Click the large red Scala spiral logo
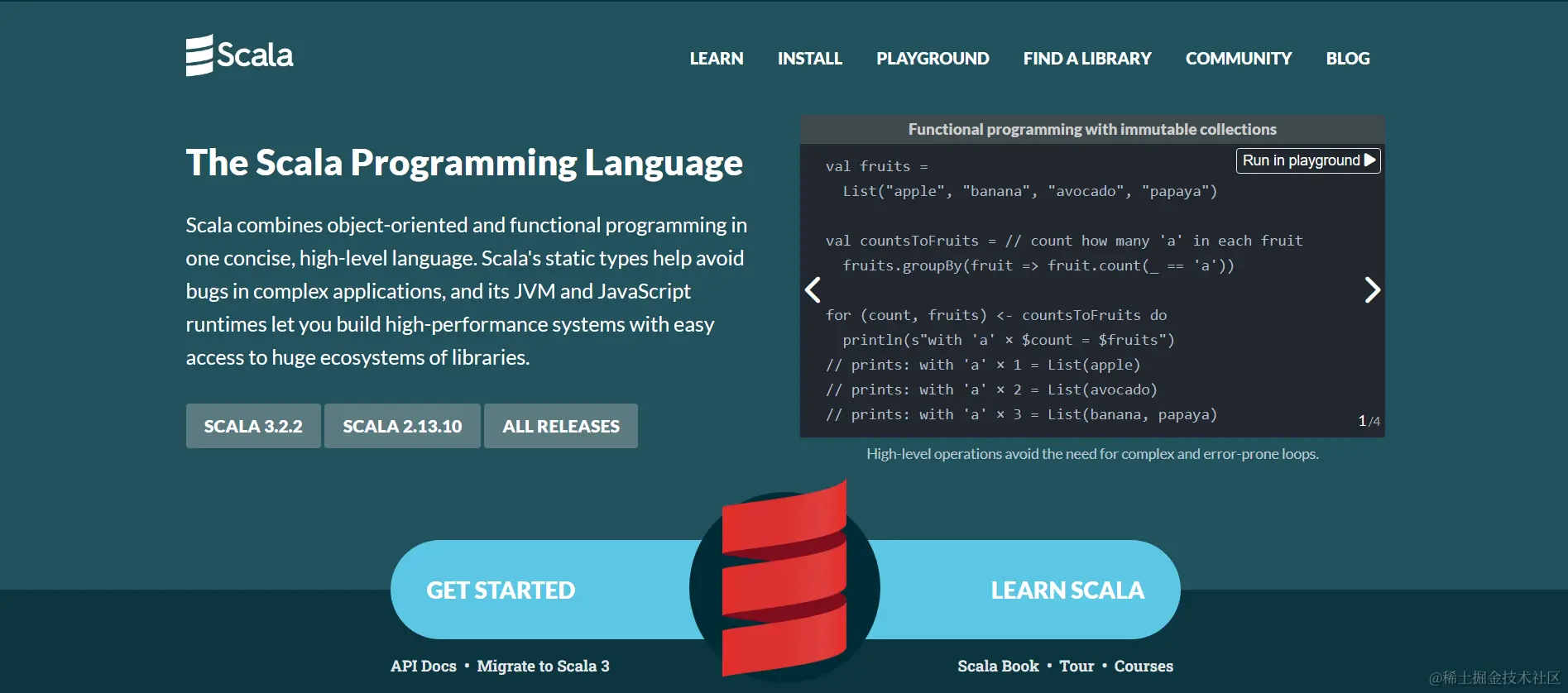This screenshot has height=693, width=1568. click(784, 579)
